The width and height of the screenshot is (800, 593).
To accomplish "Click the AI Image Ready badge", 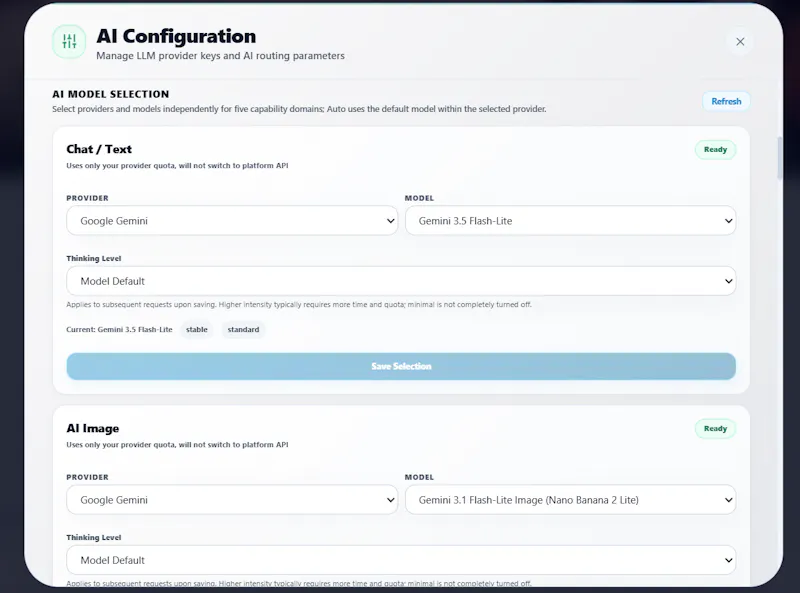I will pos(715,429).
